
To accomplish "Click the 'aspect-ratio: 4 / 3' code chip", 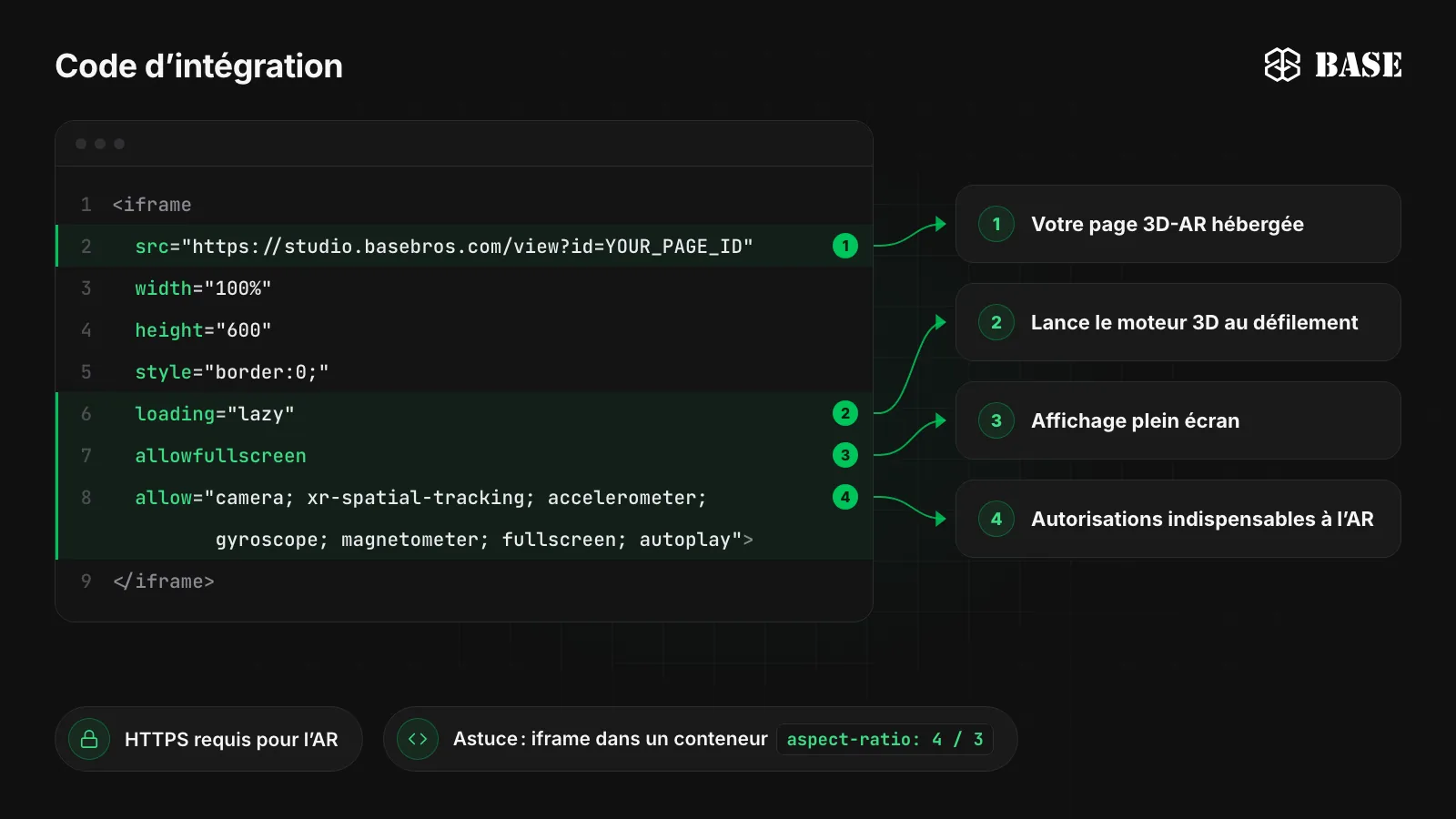I will [885, 739].
